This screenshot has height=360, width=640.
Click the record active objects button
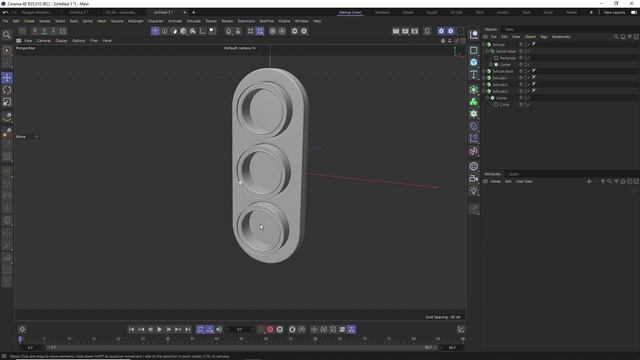pos(270,329)
